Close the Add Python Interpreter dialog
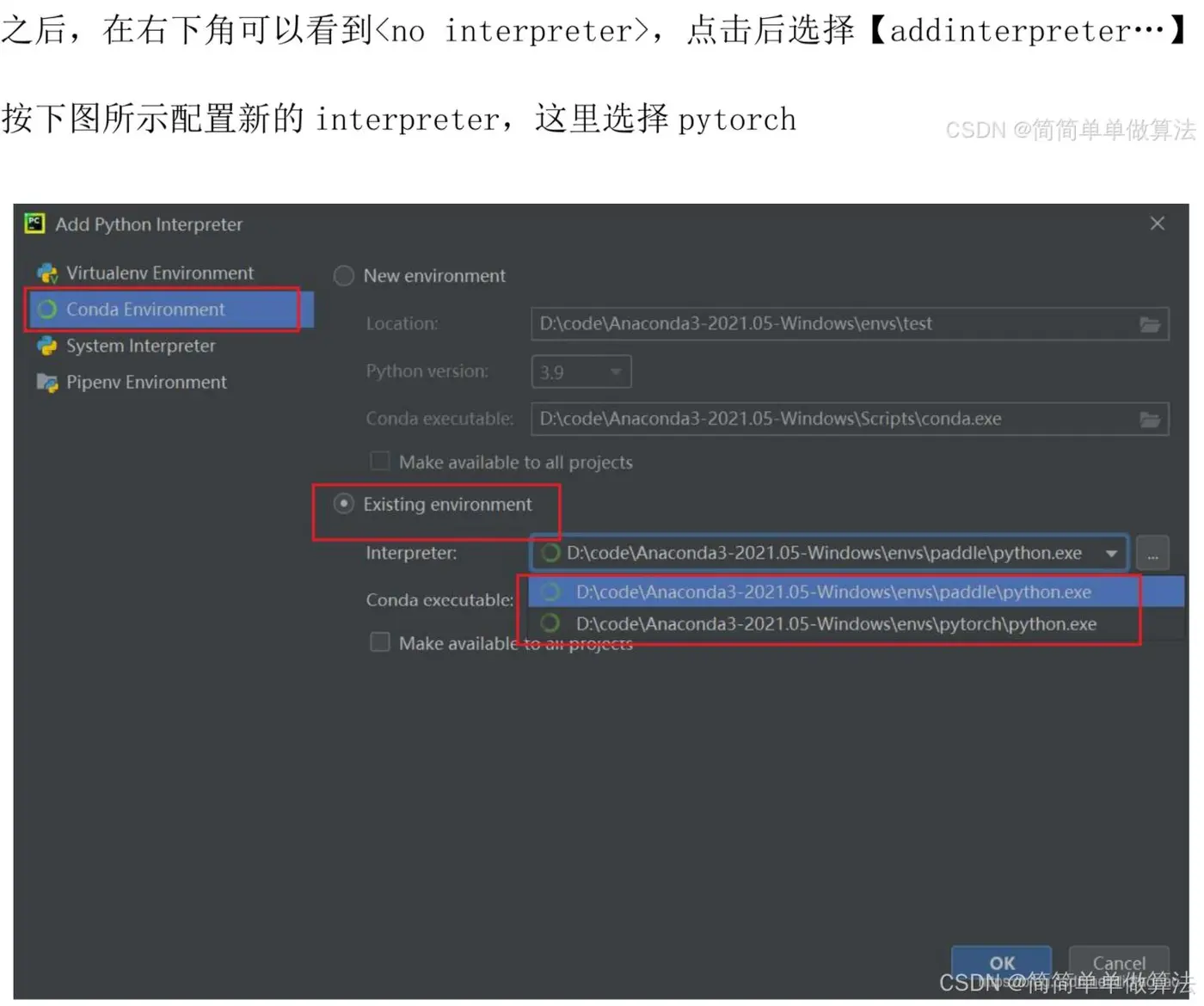 click(x=1158, y=224)
